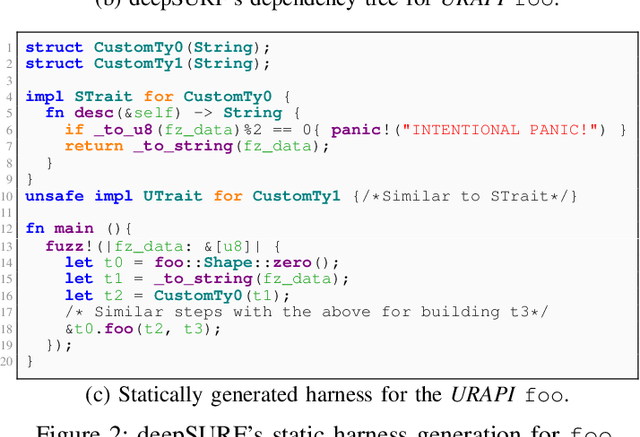Screen dimensions: 640x437
Task: Click line number 18 in the gutter
Action: click(7, 329)
